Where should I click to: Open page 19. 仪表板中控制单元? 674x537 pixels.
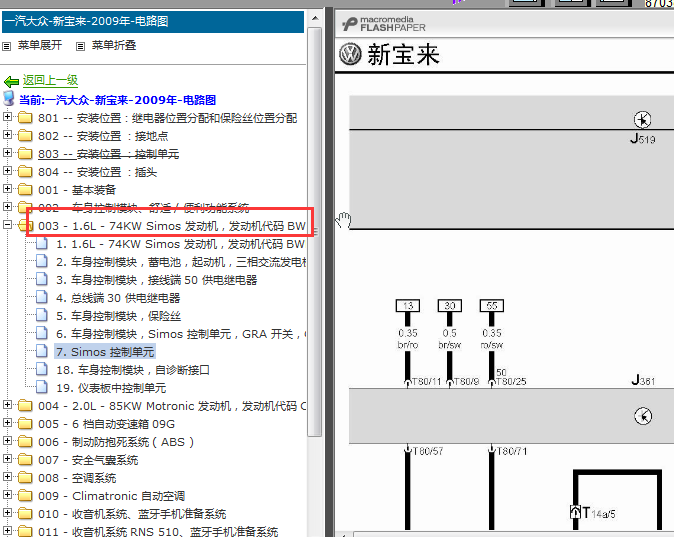pyautogui.click(x=111, y=388)
